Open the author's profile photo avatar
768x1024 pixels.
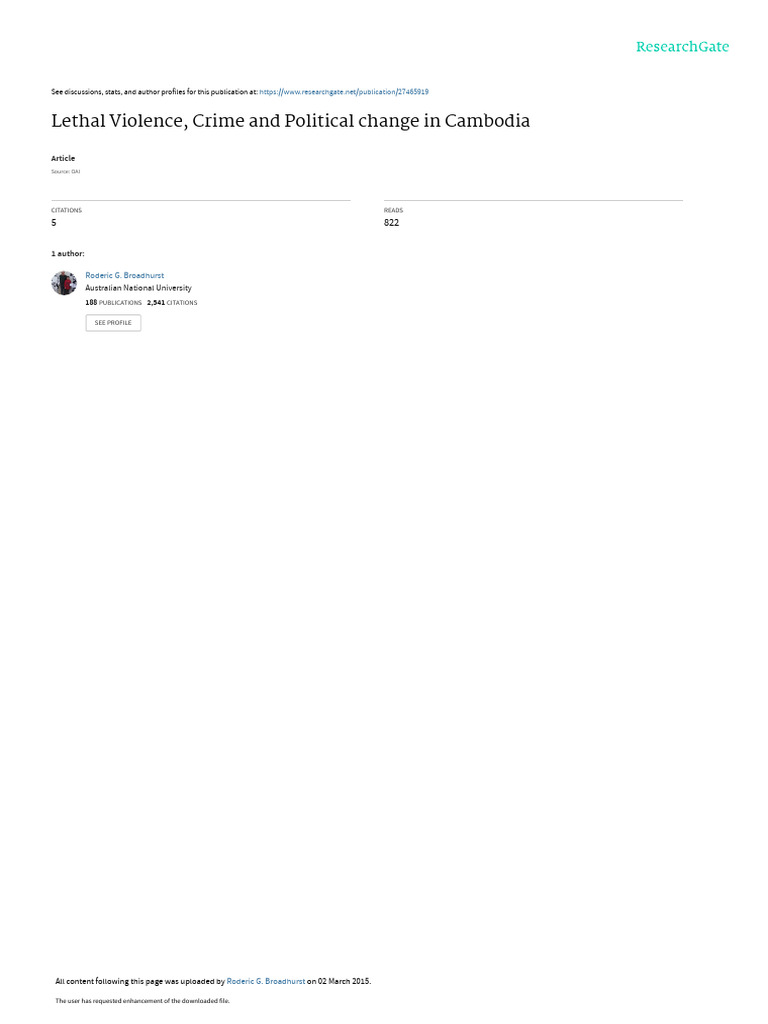pos(64,283)
